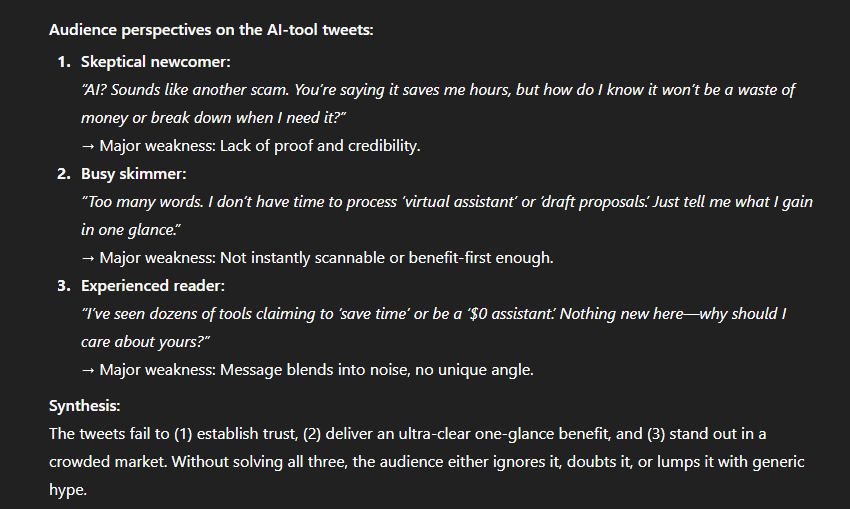Click the "Synthesis:" heading
The image size is (850, 509).
pyautogui.click(x=86, y=406)
